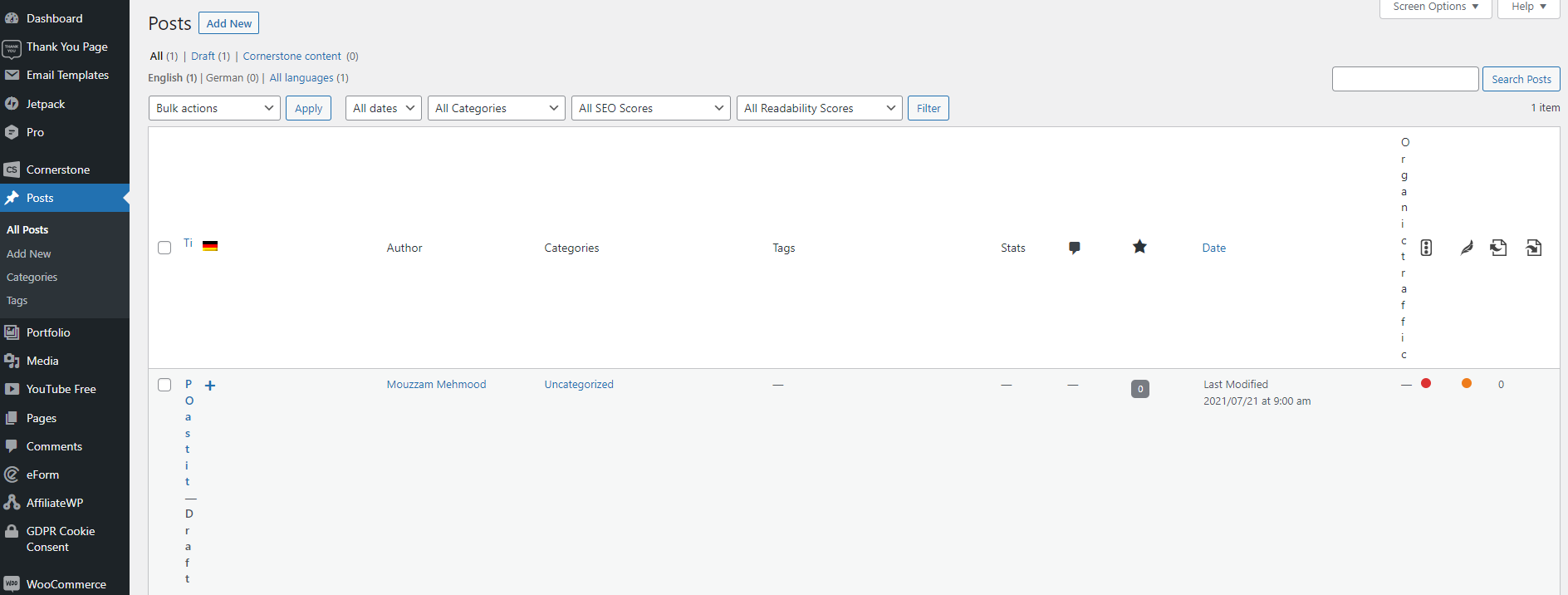Click the plus icon to add translation
Image resolution: width=1568 pixels, height=595 pixels.
pos(210,386)
